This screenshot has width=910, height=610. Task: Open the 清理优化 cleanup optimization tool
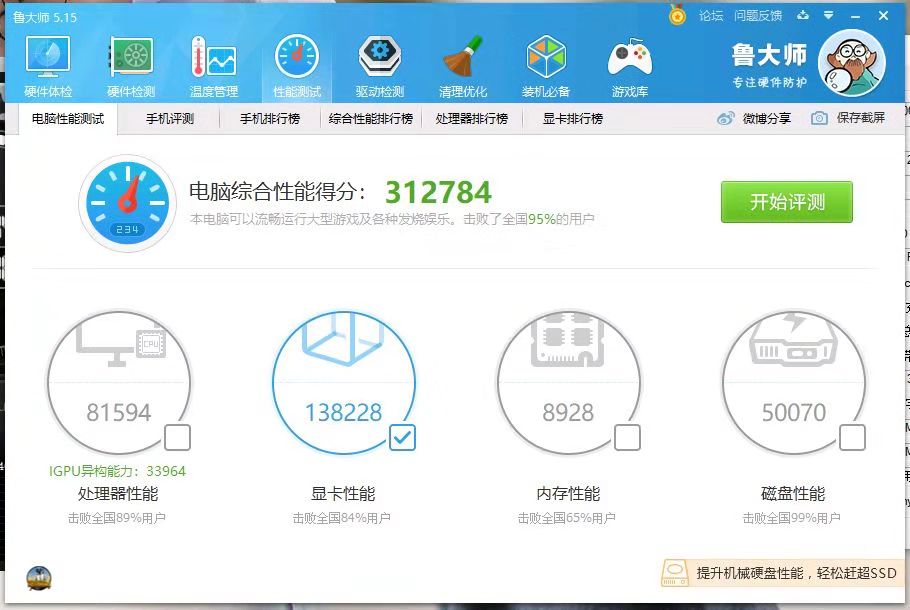pos(462,64)
